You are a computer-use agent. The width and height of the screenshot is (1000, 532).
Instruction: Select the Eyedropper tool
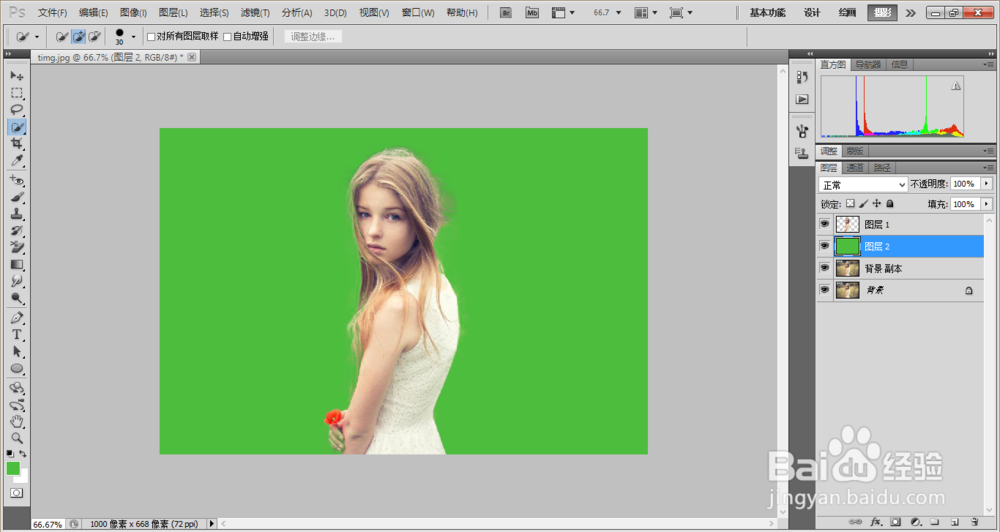pyautogui.click(x=17, y=161)
